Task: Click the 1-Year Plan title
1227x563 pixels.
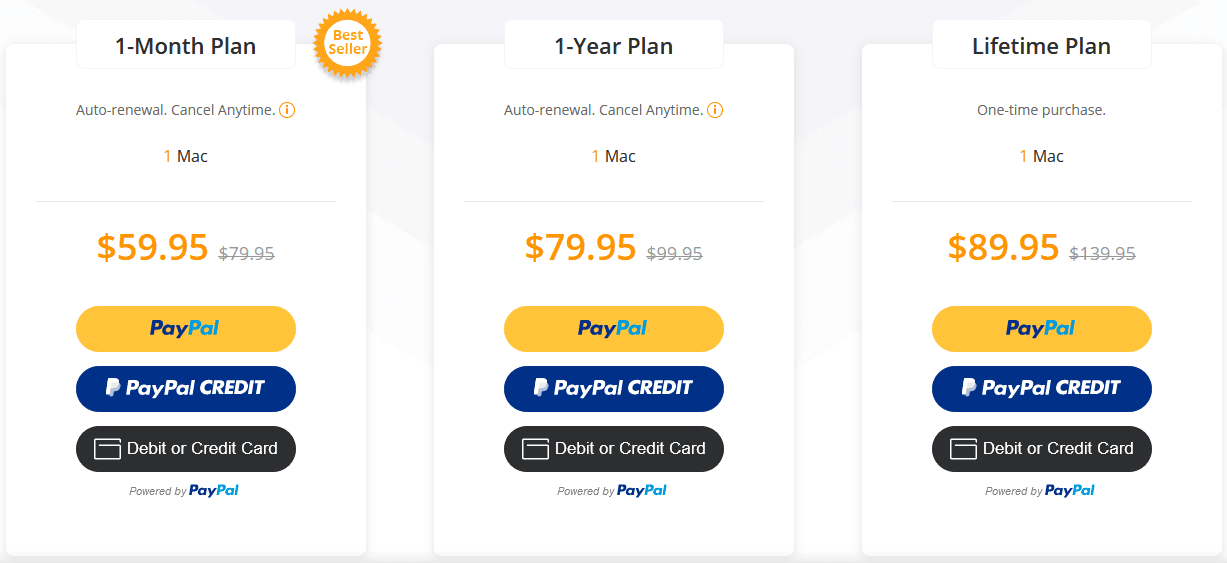Action: 613,46
